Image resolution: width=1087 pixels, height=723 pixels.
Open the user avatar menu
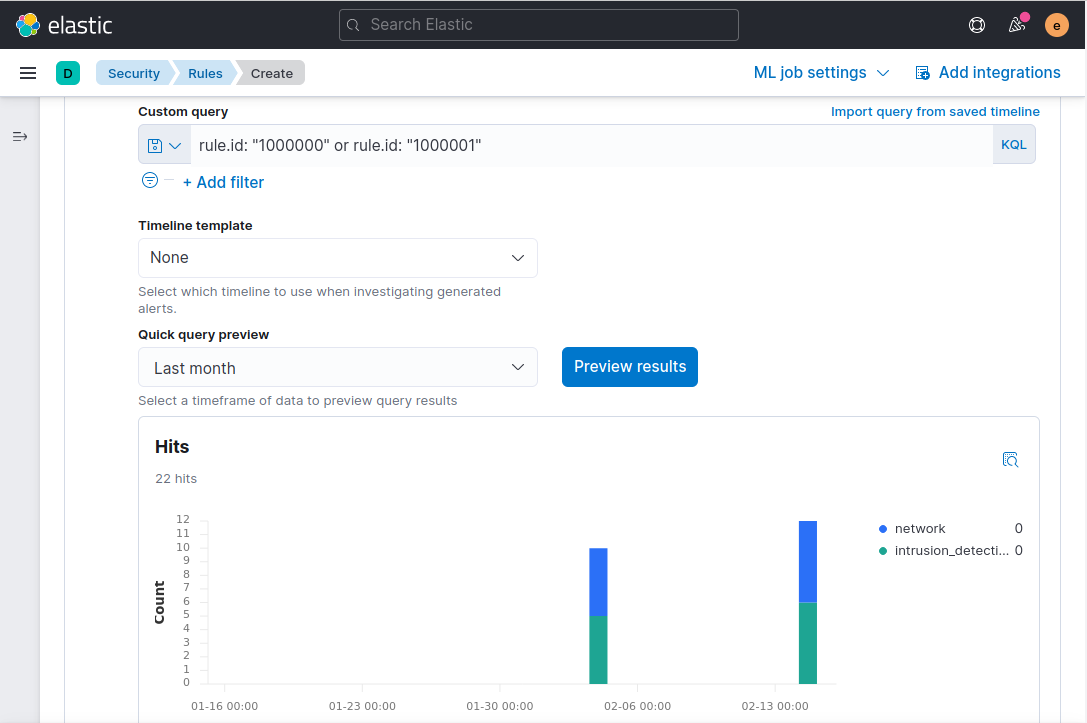pyautogui.click(x=1056, y=26)
